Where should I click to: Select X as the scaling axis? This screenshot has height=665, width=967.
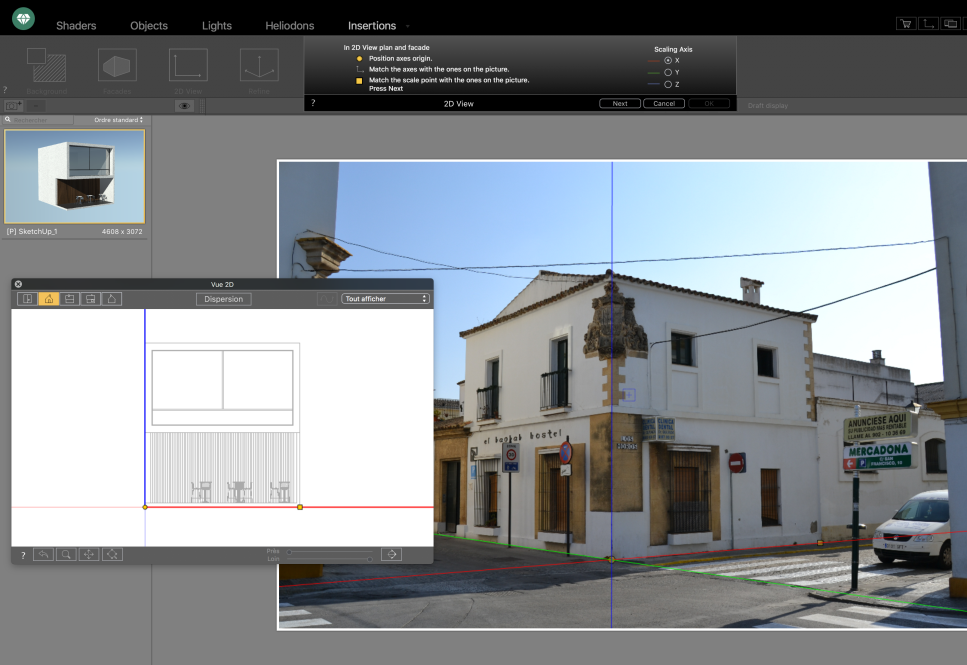click(x=668, y=60)
